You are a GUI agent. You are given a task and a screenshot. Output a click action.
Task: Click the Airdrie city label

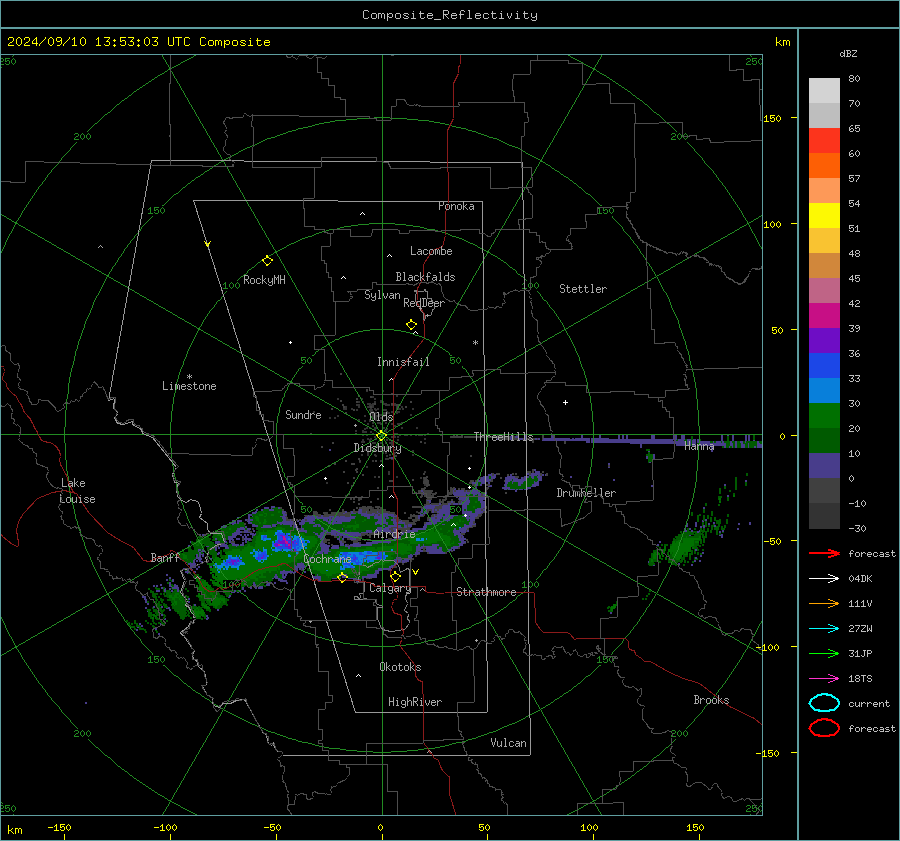[394, 534]
